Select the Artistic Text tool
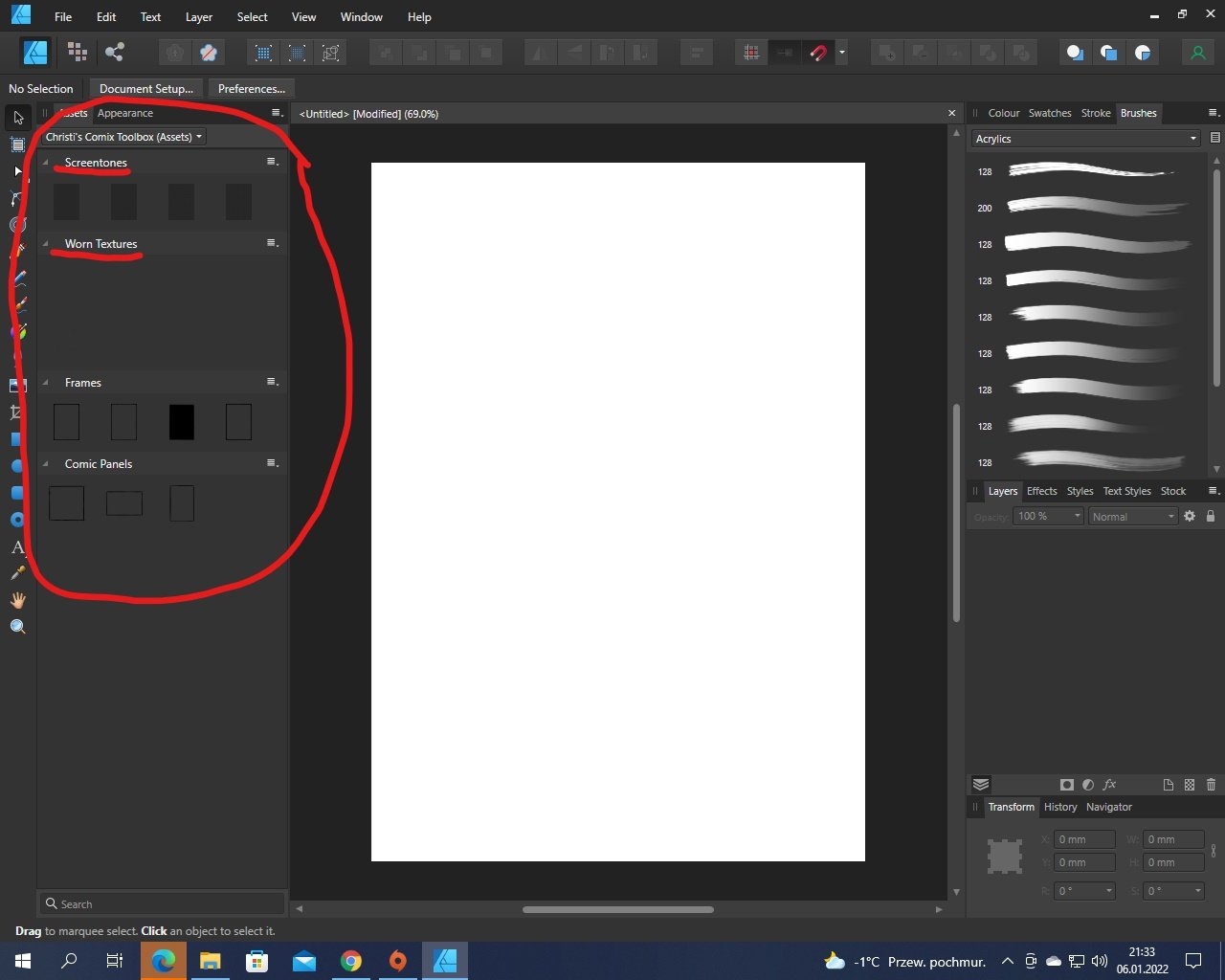 coord(17,546)
